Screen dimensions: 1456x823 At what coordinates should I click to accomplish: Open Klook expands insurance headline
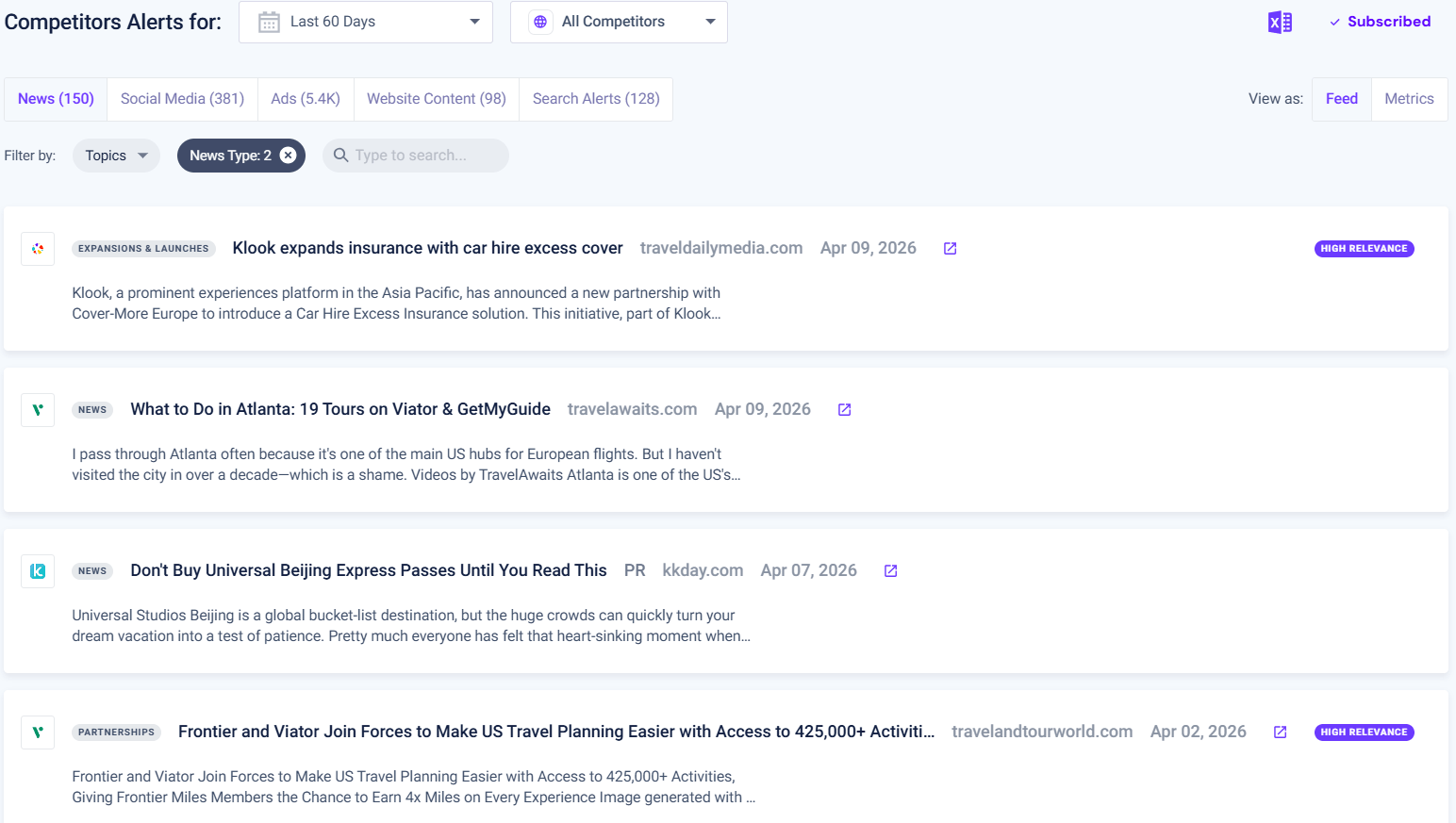click(x=428, y=248)
